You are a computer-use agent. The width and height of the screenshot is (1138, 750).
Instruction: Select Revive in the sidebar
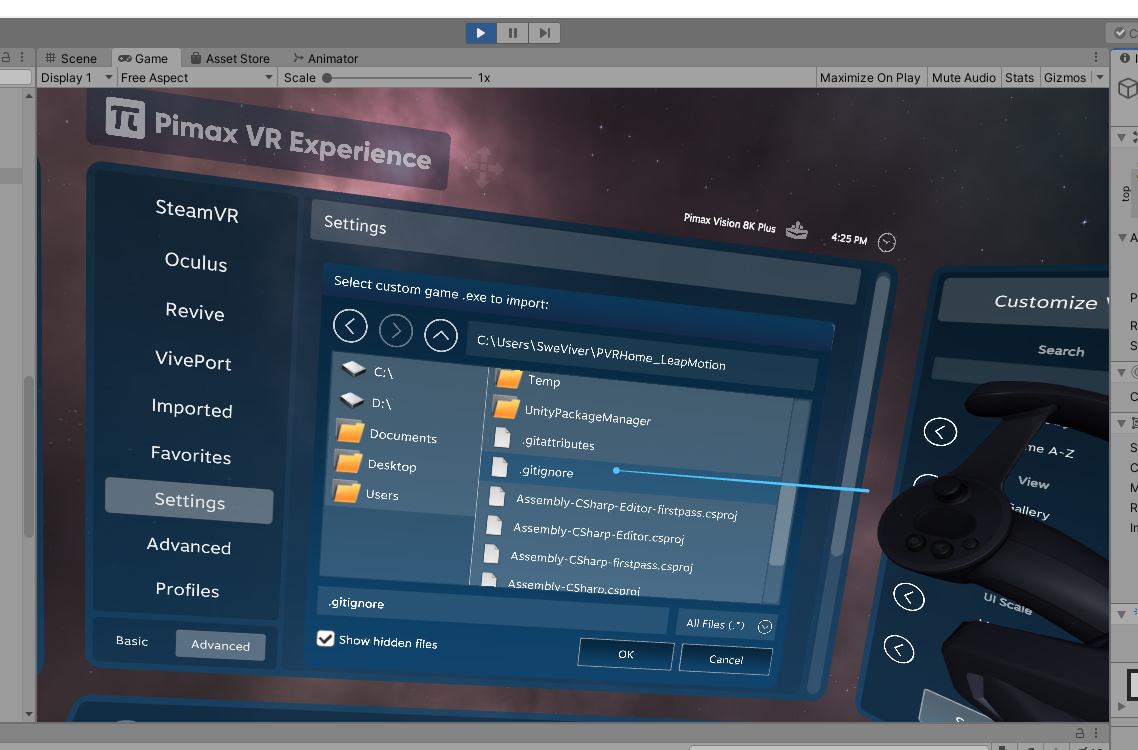[x=195, y=311]
